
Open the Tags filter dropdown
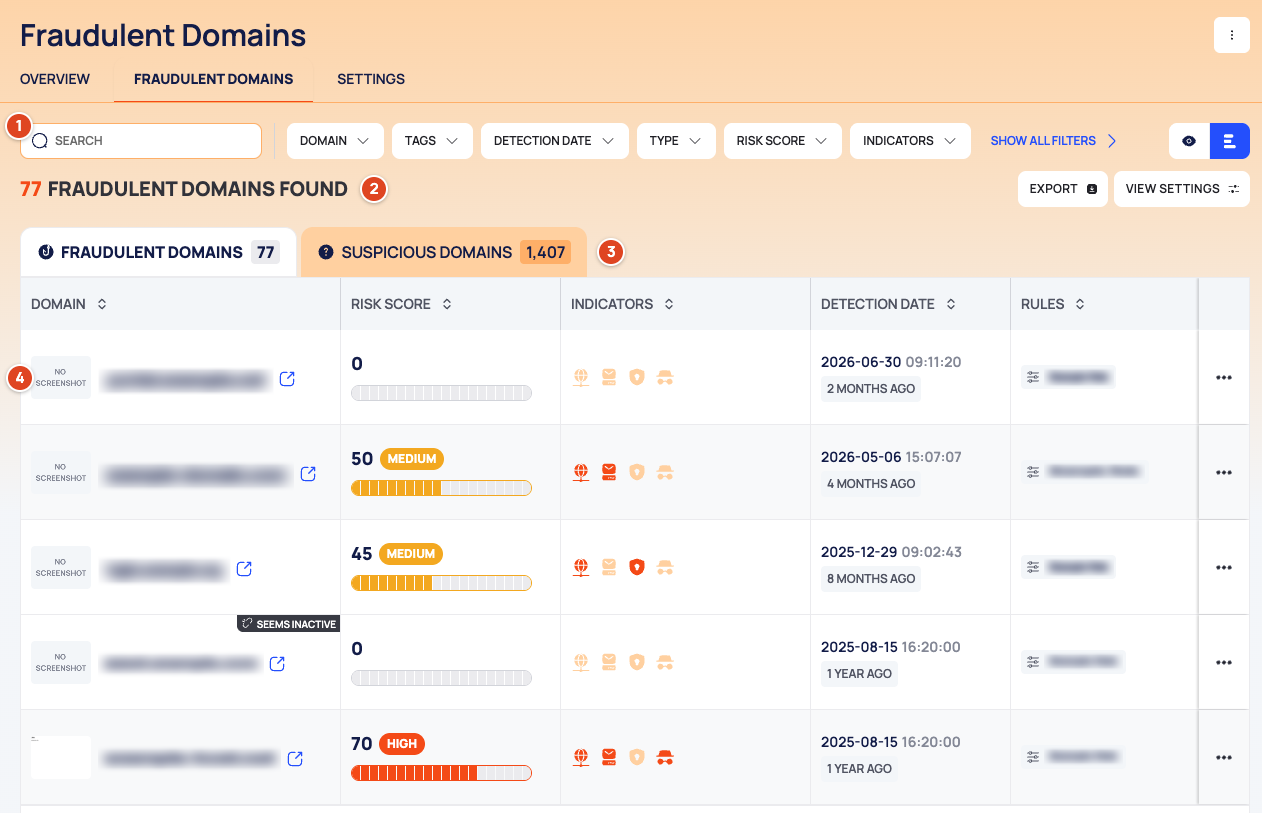[x=432, y=141]
